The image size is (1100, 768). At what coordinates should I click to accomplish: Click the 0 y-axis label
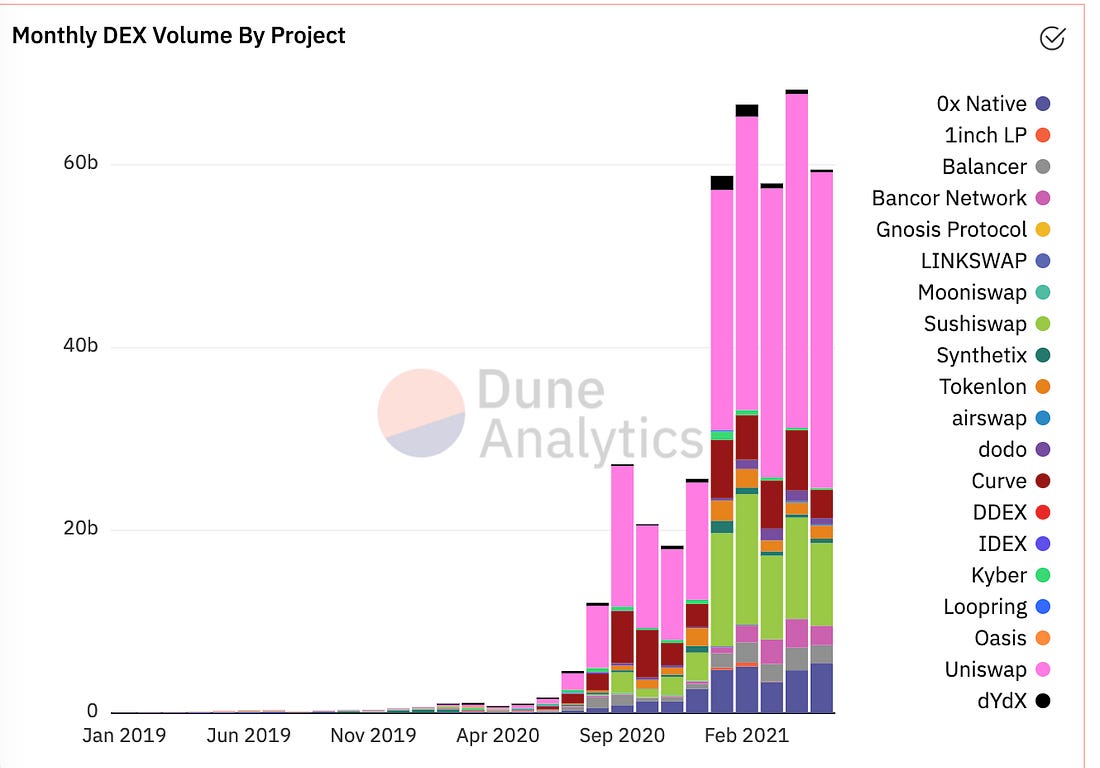click(92, 711)
